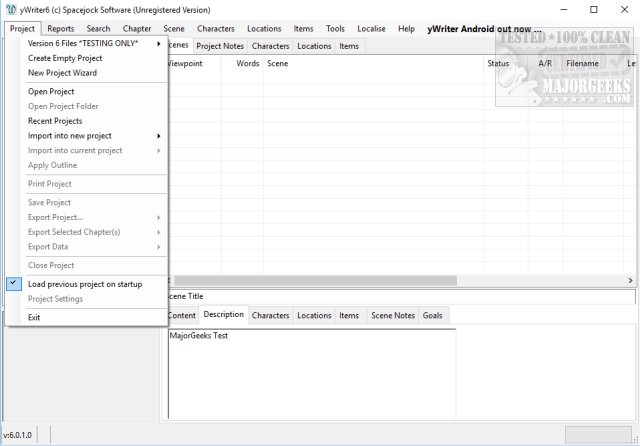Open the Scene Notes tab

coord(393,315)
